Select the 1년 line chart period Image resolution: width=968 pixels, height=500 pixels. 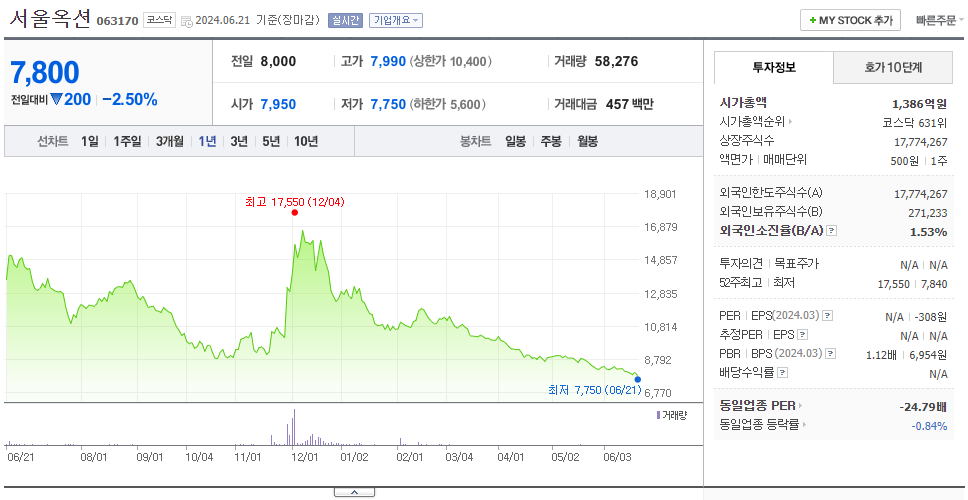coord(207,141)
